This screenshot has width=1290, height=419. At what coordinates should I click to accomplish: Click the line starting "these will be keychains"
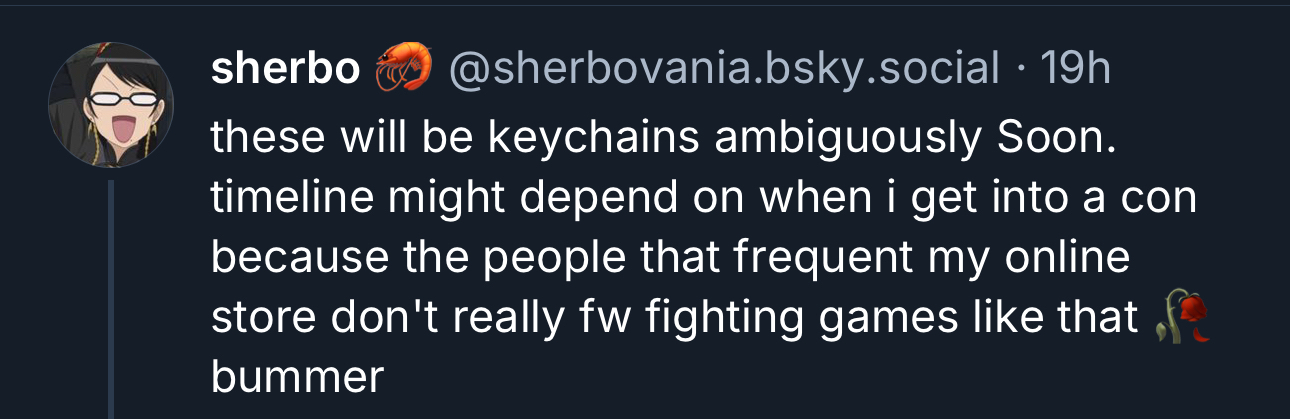[660, 138]
